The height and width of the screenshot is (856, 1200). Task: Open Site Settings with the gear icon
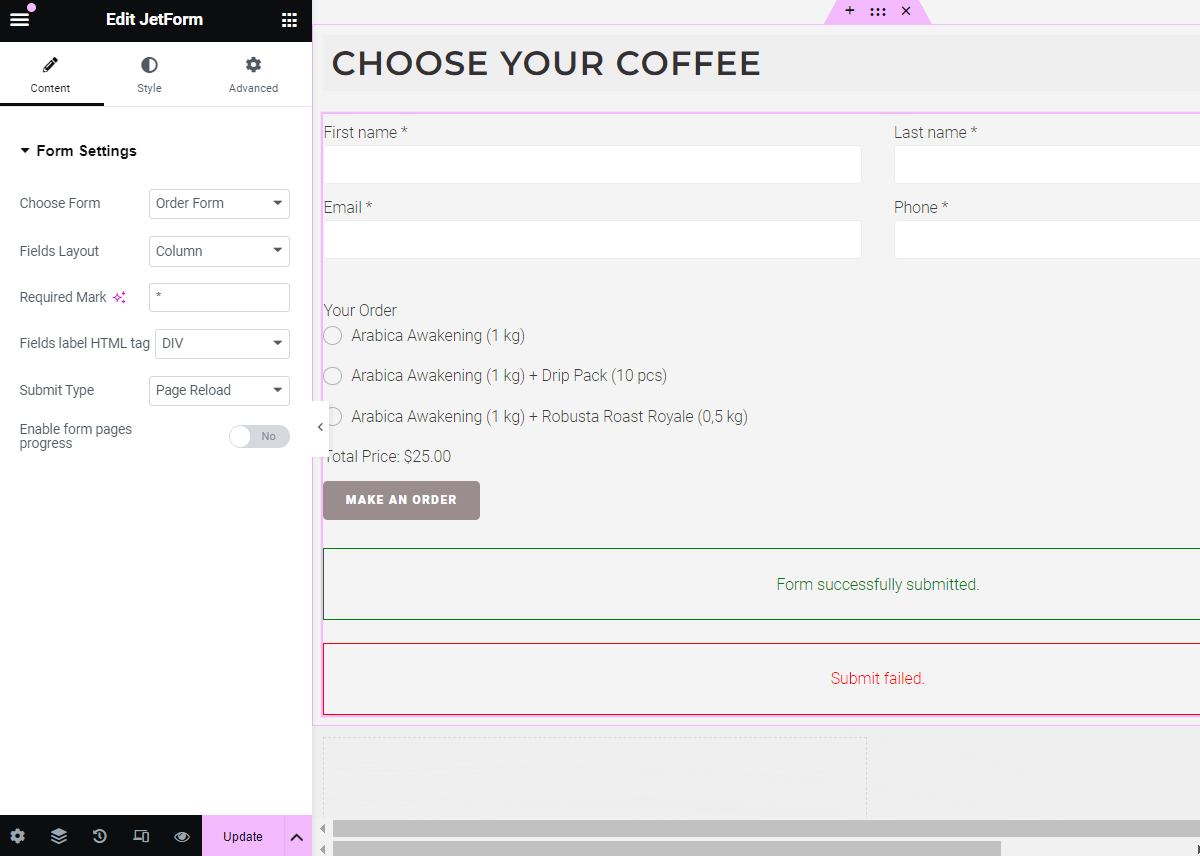tap(18, 836)
